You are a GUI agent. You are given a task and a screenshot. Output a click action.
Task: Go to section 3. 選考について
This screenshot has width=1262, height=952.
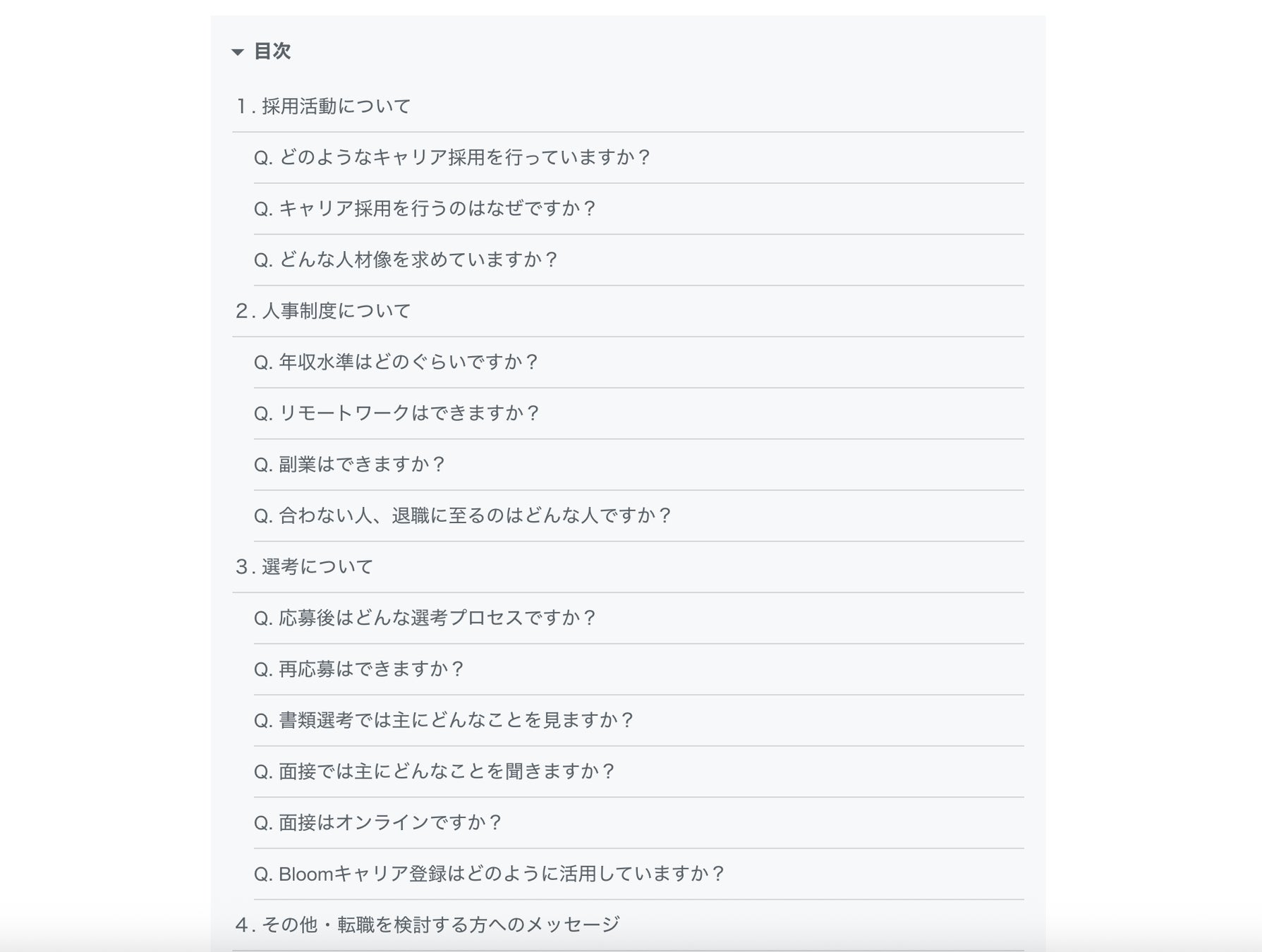click(x=304, y=567)
